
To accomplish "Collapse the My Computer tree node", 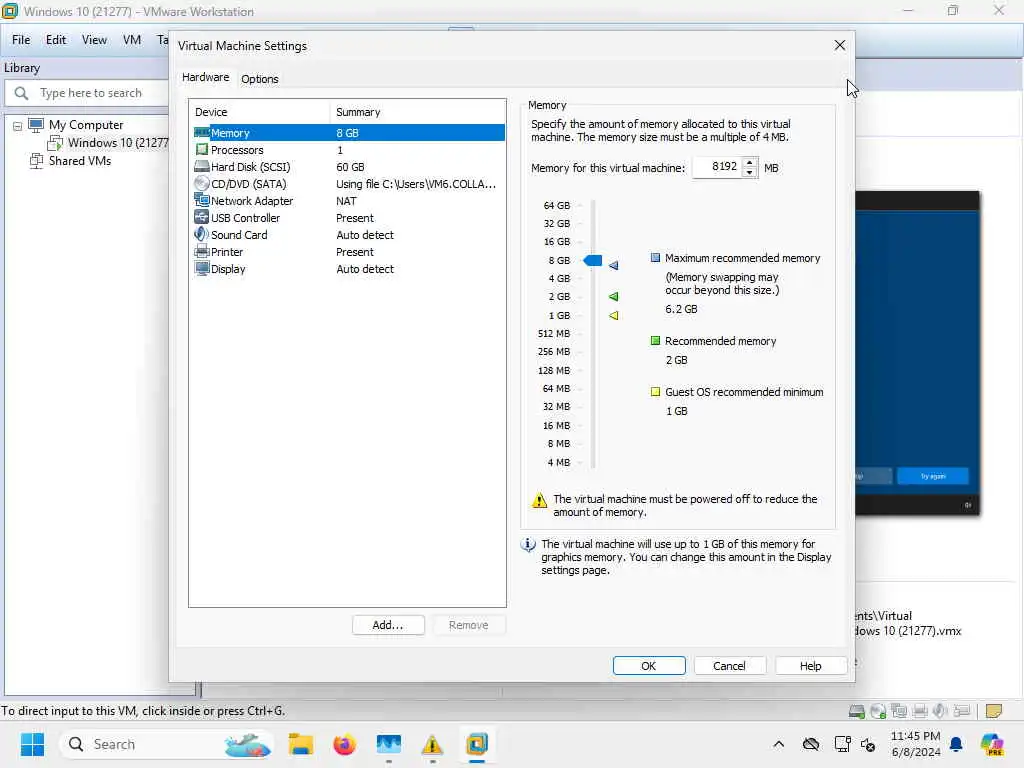I will tap(18, 125).
